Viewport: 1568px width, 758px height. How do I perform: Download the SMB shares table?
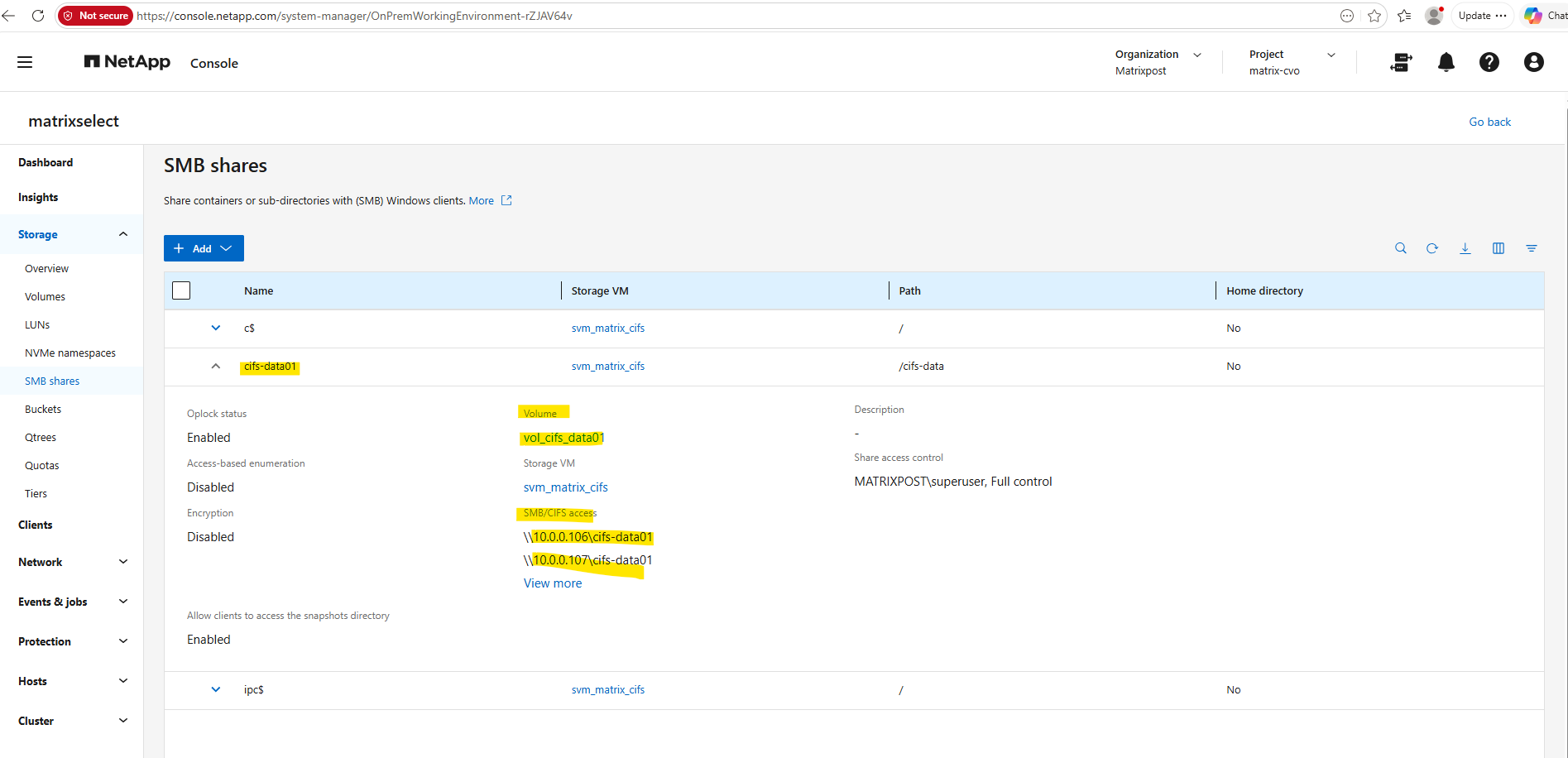pyautogui.click(x=1465, y=248)
